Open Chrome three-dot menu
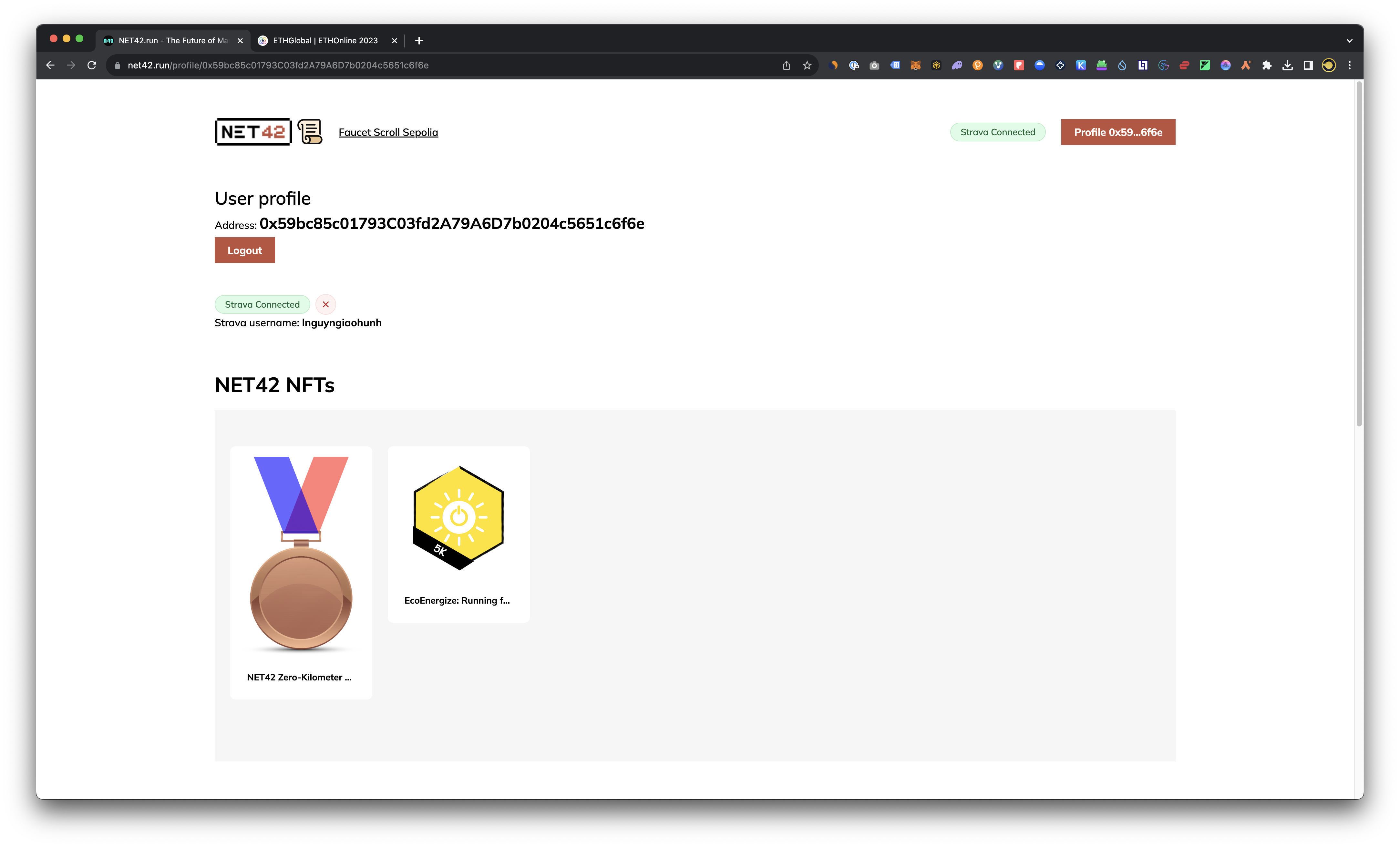1400x847 pixels. click(x=1349, y=65)
